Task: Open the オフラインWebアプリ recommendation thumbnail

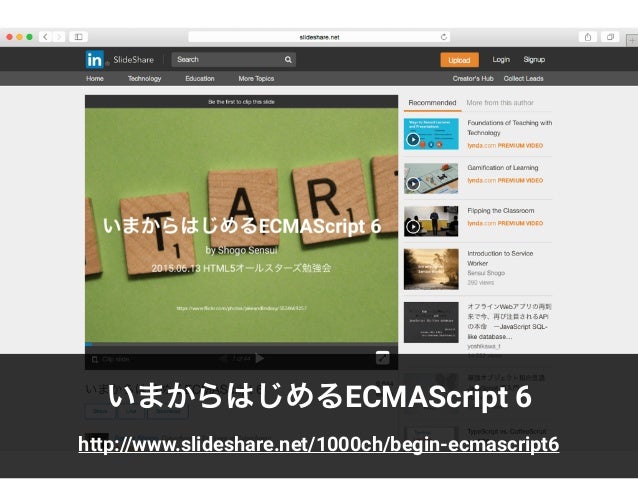Action: coord(431,322)
